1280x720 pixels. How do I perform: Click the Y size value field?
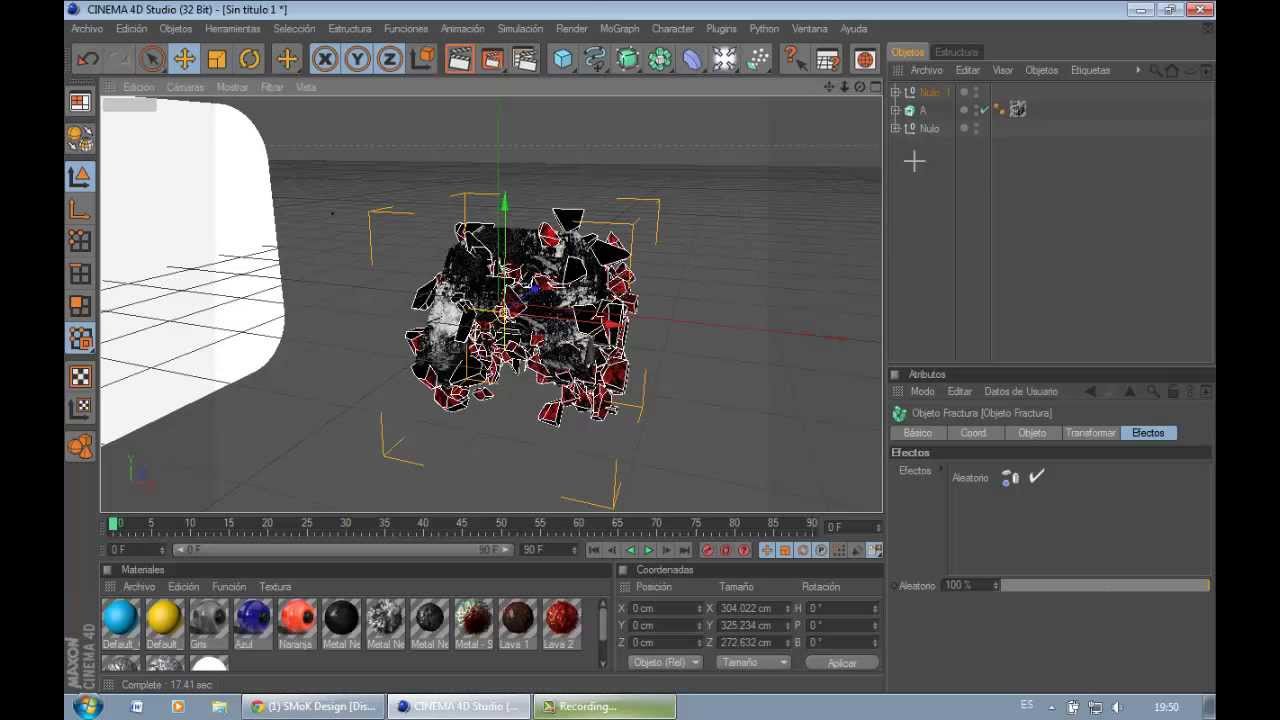coord(754,625)
